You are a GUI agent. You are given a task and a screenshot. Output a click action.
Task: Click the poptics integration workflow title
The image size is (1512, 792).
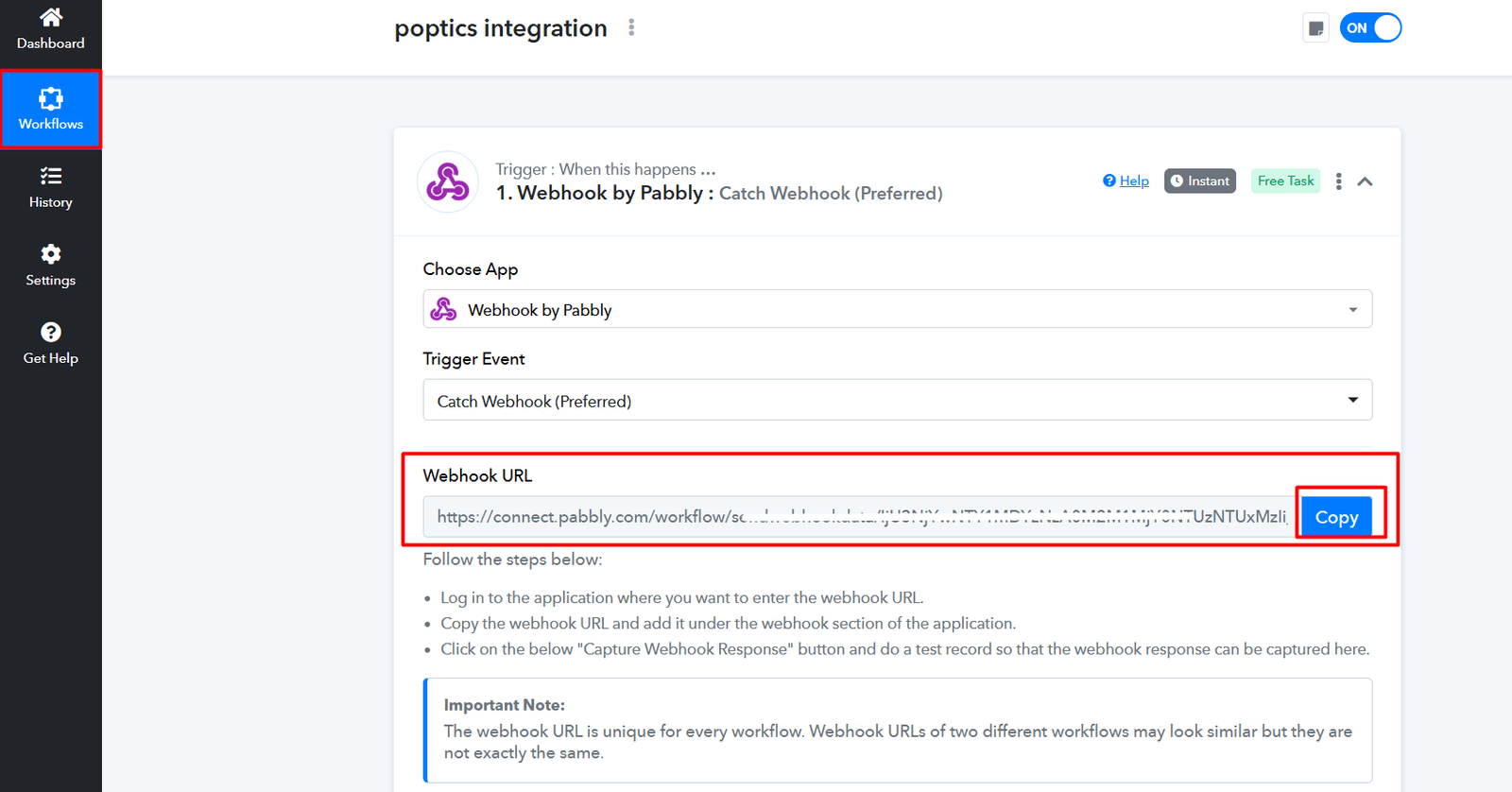tap(501, 28)
